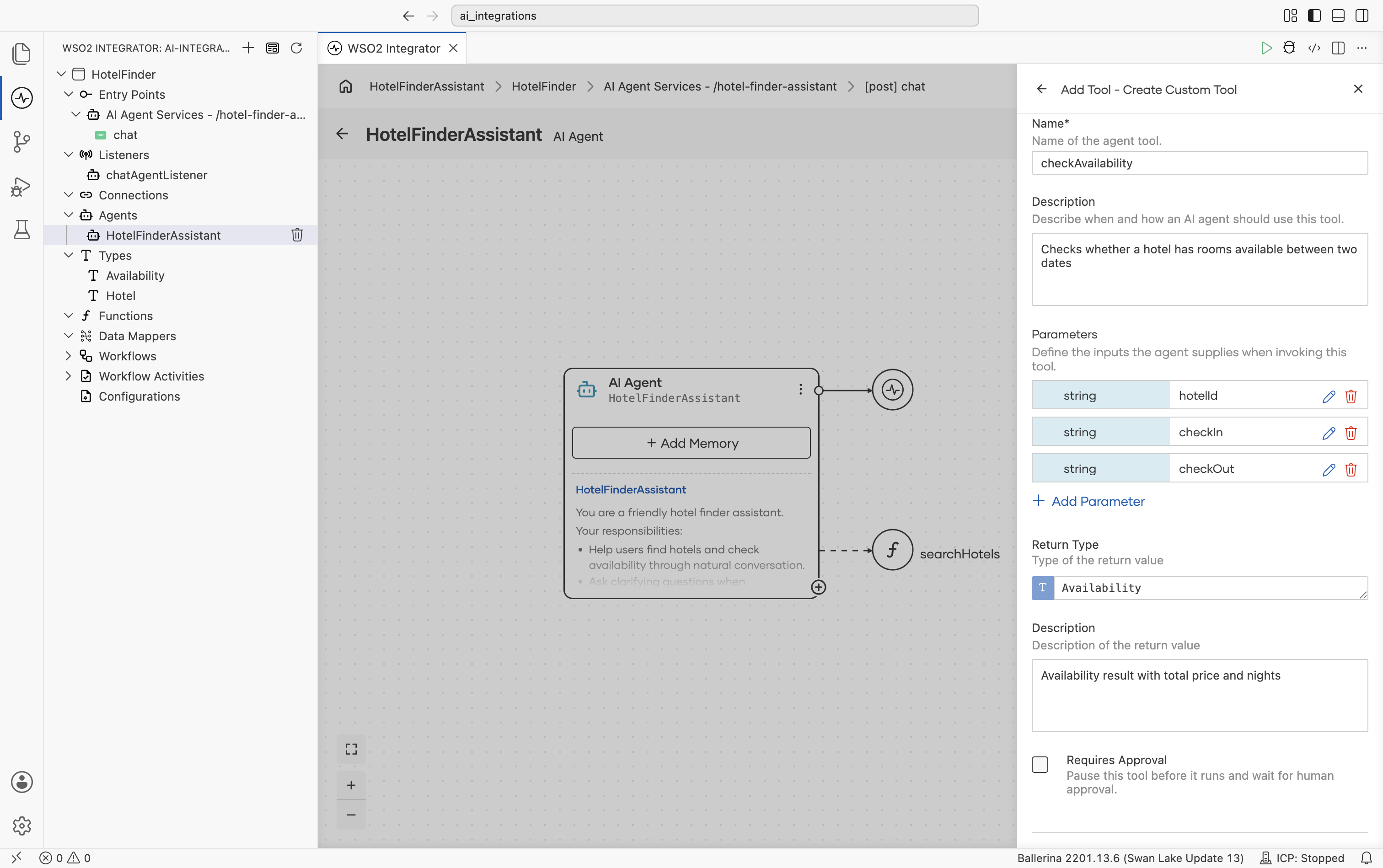Run the integration with the play icon
Viewport: 1383px width, 868px height.
1266,48
